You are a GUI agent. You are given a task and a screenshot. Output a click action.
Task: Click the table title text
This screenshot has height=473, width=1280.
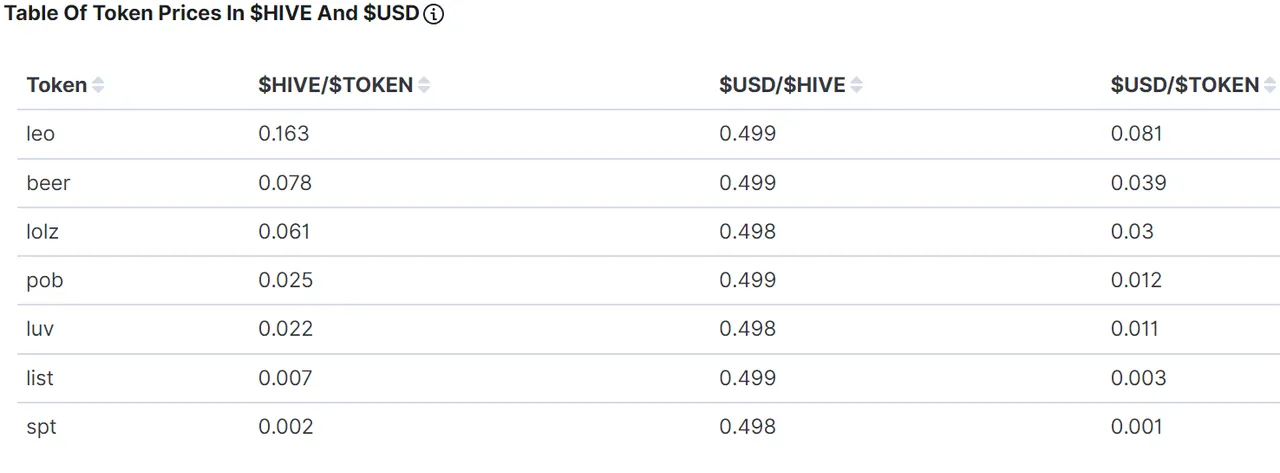pyautogui.click(x=211, y=15)
